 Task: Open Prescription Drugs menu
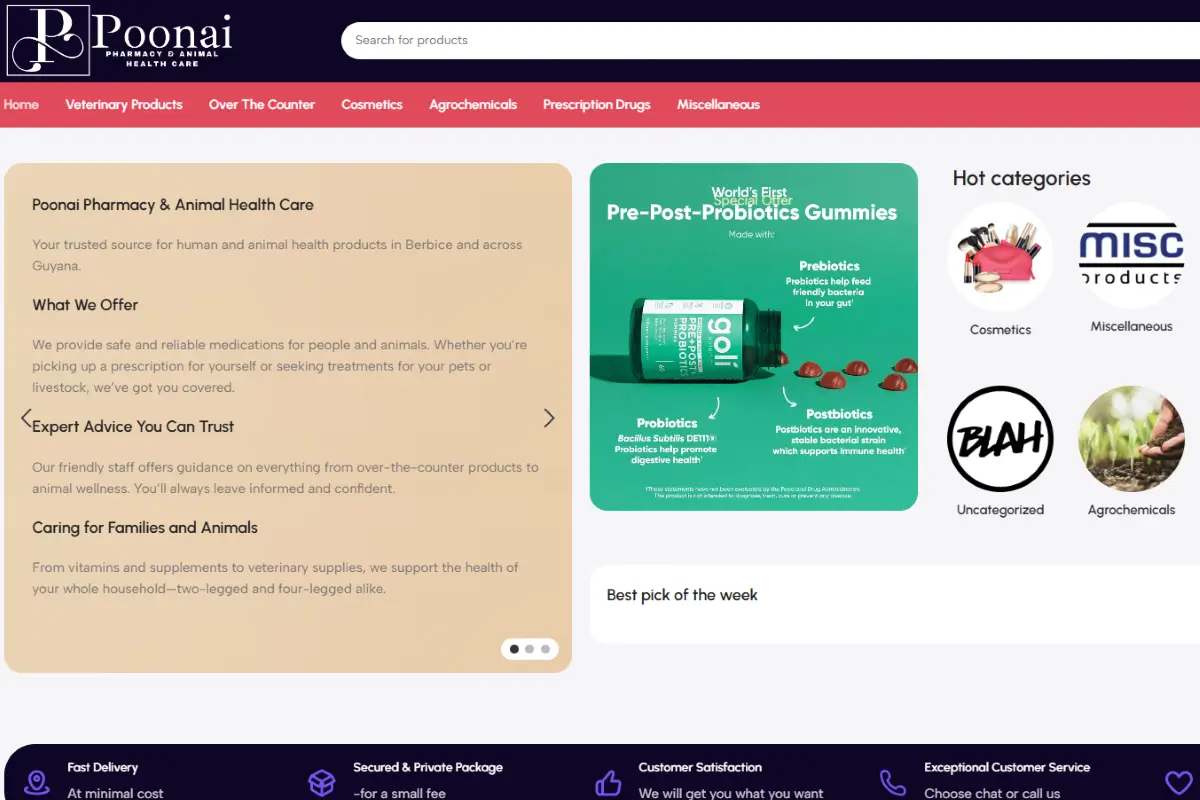597,104
